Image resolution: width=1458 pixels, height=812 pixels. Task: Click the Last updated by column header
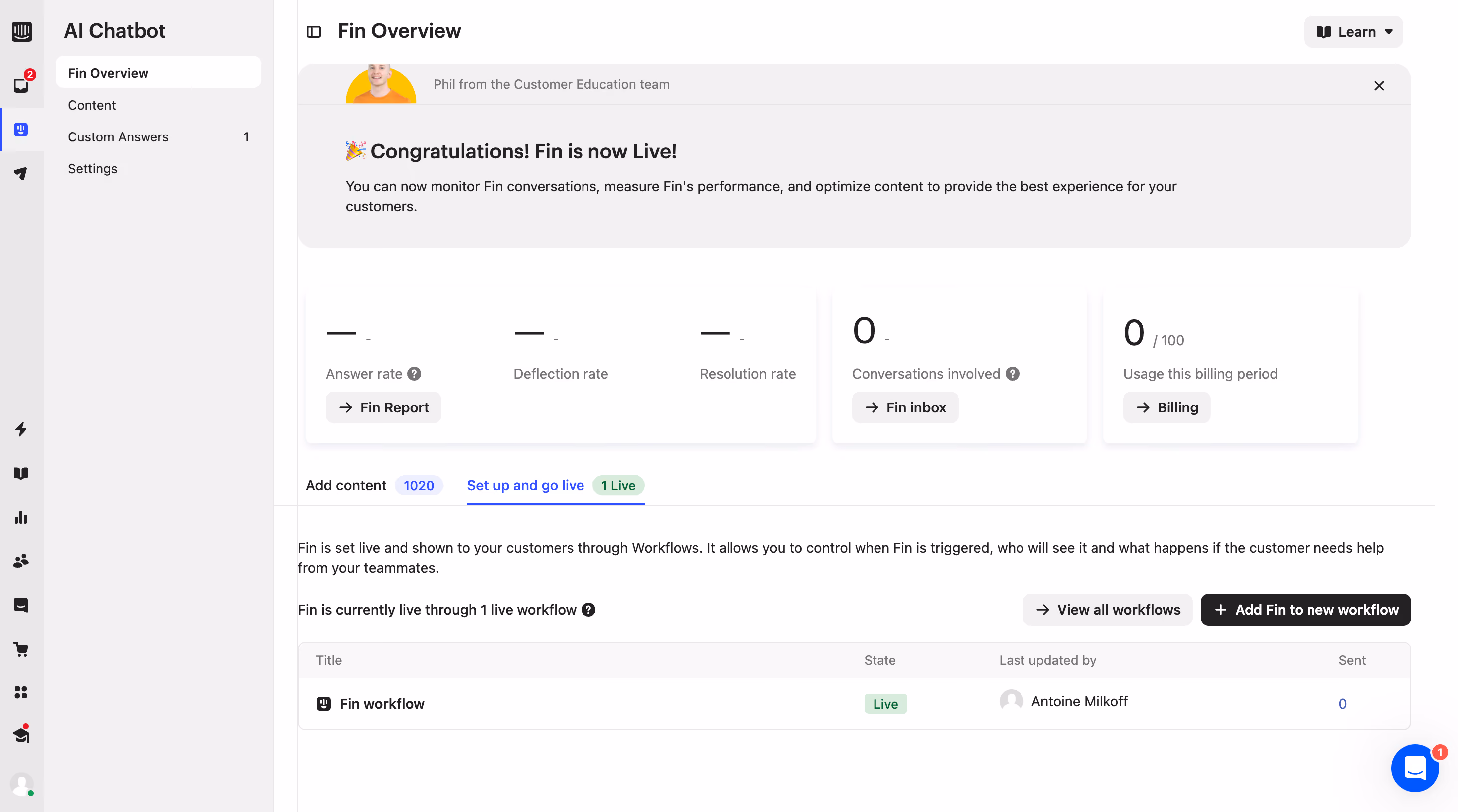(x=1047, y=660)
